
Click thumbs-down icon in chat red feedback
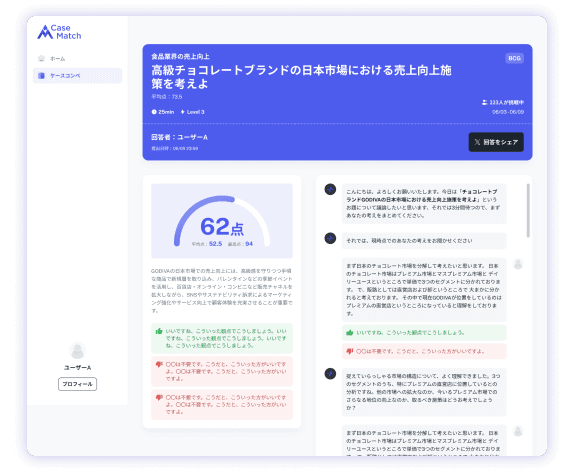(x=350, y=351)
